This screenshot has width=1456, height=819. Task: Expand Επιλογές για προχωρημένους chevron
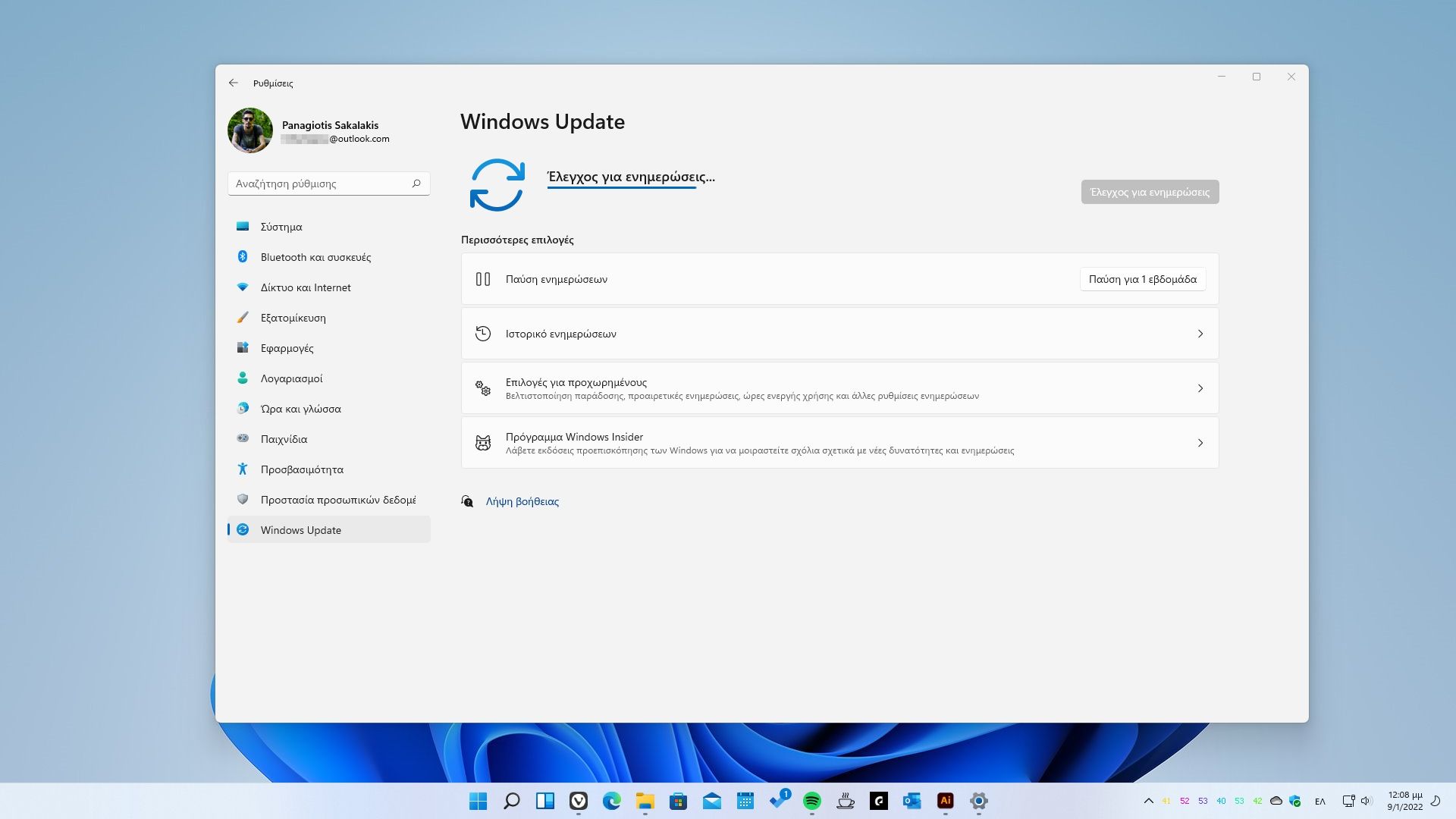coord(1200,388)
